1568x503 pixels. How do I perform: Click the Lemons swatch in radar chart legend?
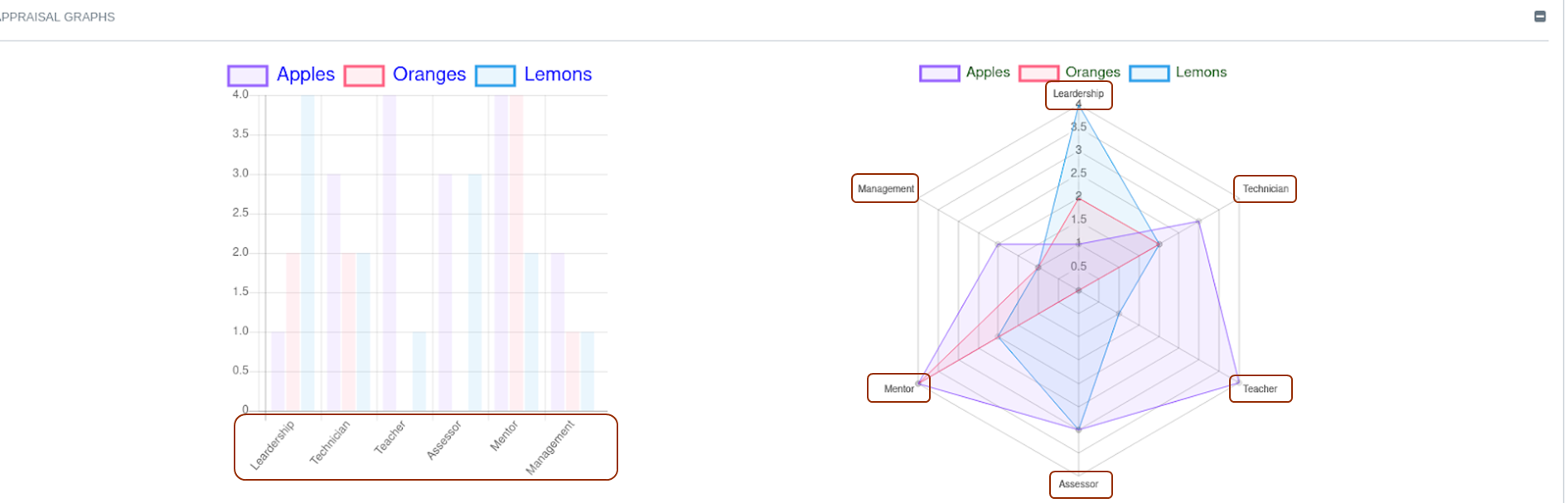[1149, 74]
